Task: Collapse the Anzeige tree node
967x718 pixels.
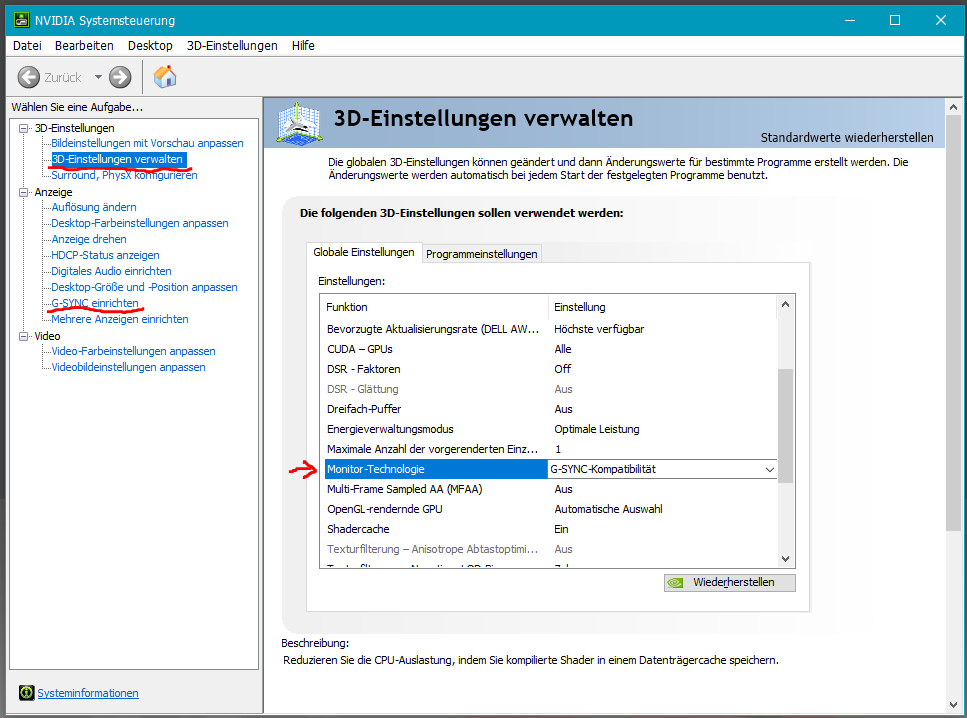Action: (x=23, y=192)
